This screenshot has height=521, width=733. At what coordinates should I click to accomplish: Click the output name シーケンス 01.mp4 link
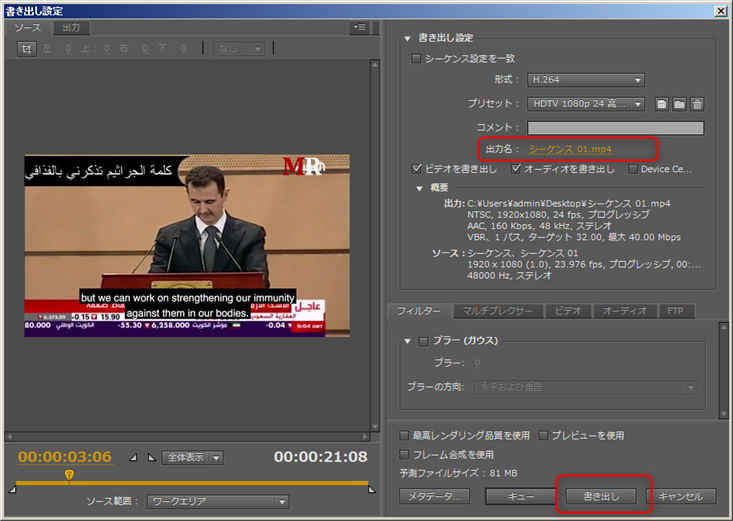570,149
